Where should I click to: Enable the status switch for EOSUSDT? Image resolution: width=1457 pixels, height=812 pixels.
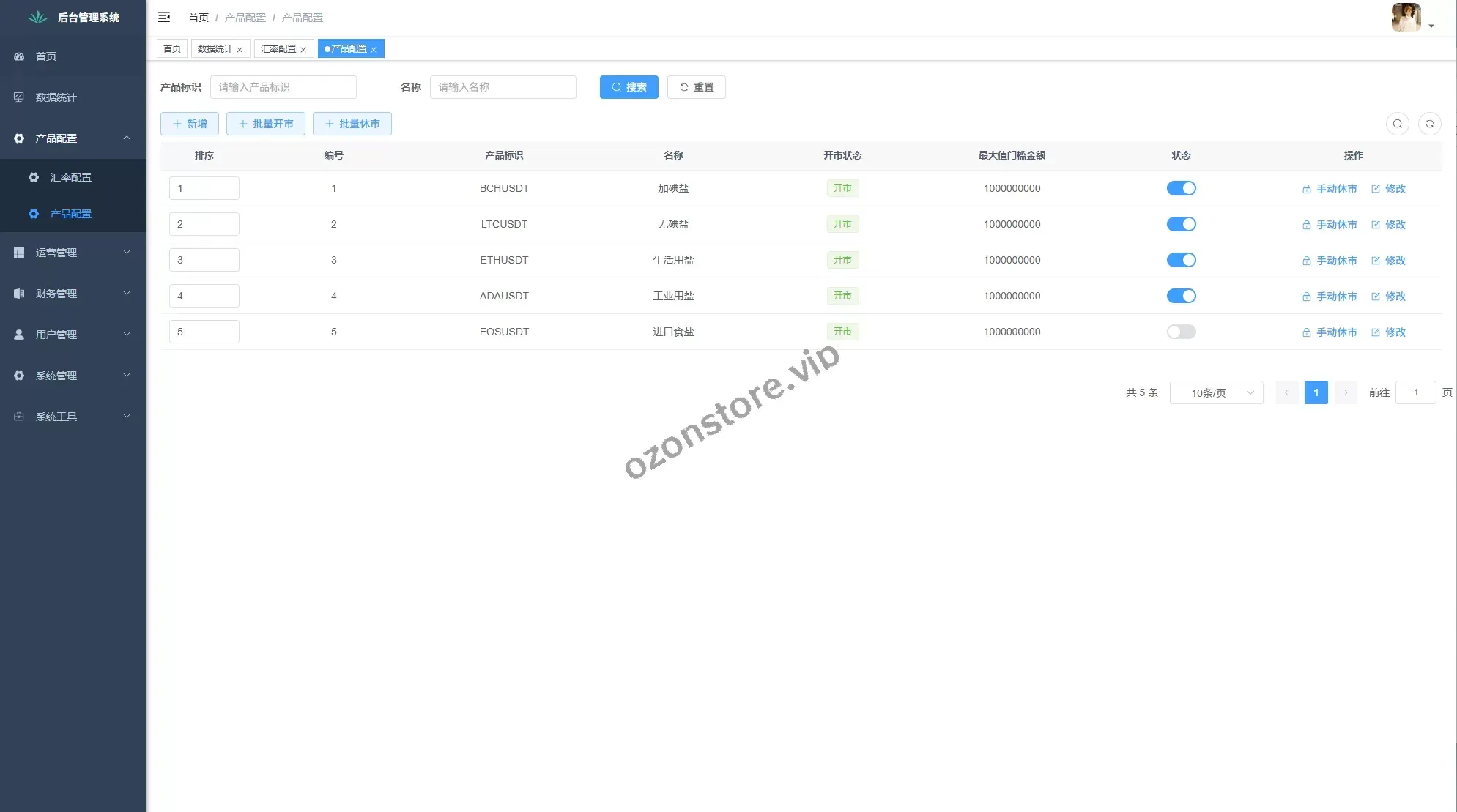(1181, 332)
